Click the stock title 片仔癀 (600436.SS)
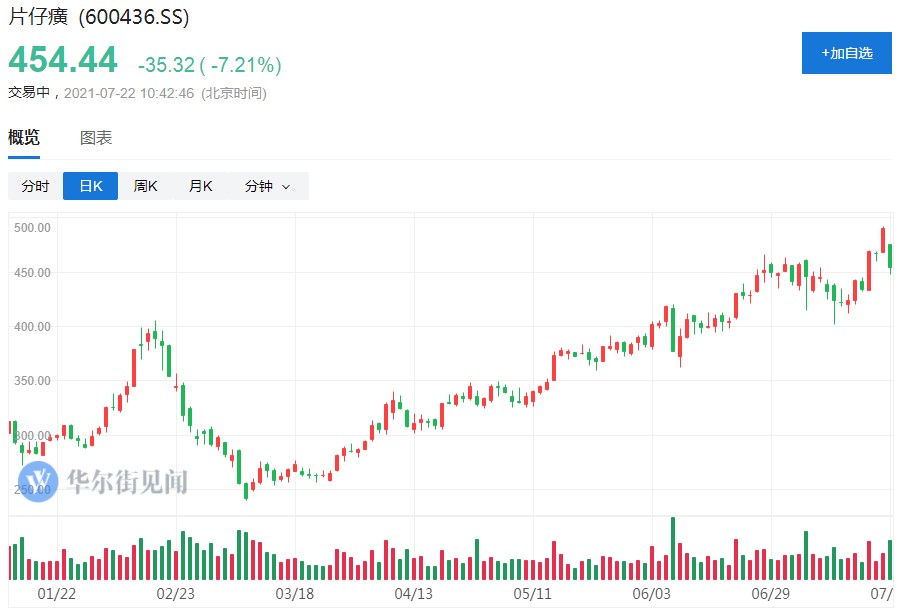The image size is (899, 608). pyautogui.click(x=99, y=18)
